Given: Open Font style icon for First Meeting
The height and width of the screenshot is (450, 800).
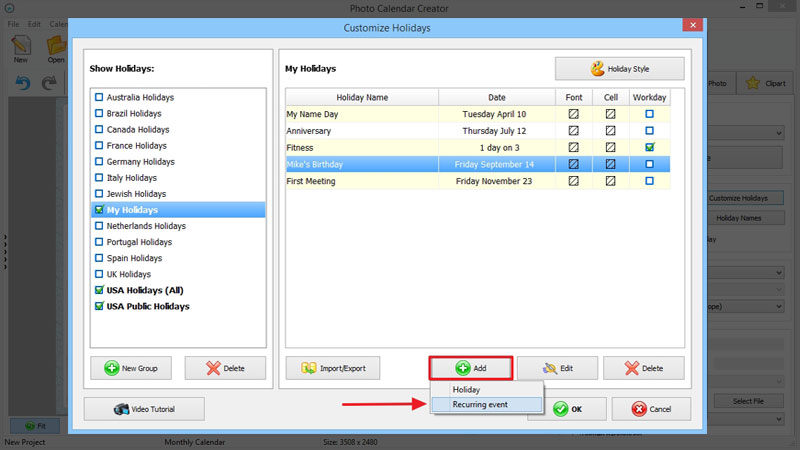Looking at the screenshot, I should (x=573, y=181).
